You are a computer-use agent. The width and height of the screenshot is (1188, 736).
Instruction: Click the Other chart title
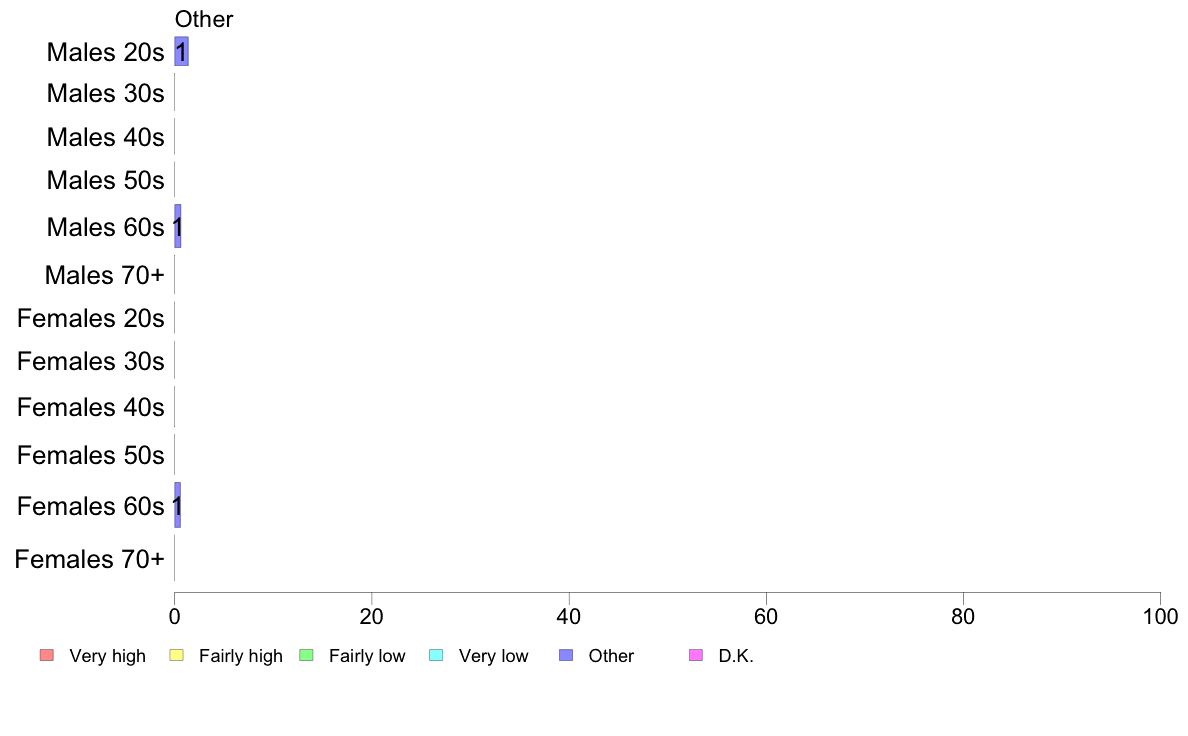(x=204, y=19)
